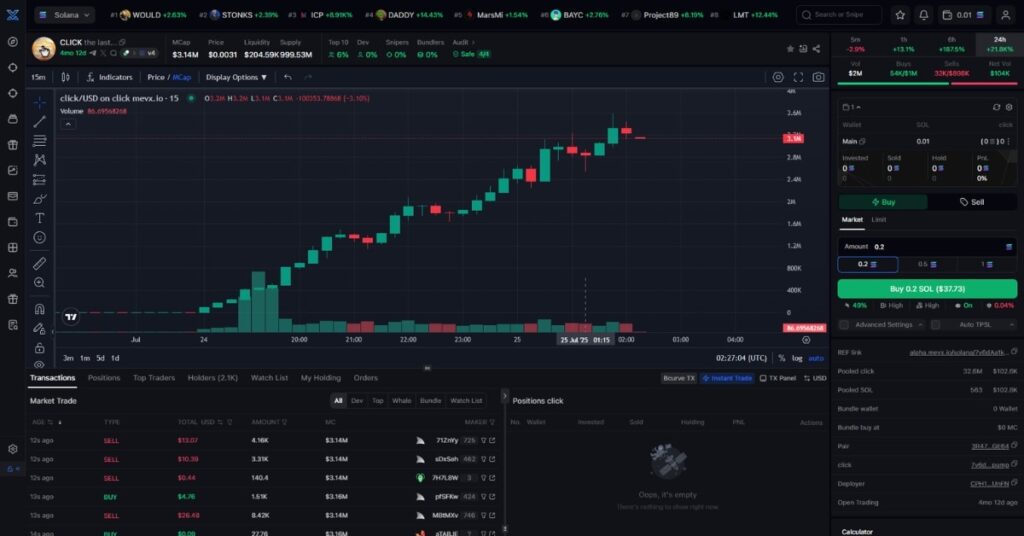Image resolution: width=1024 pixels, height=536 pixels.
Task: Open sidebar settings gear at bottom left
Action: pos(12,449)
